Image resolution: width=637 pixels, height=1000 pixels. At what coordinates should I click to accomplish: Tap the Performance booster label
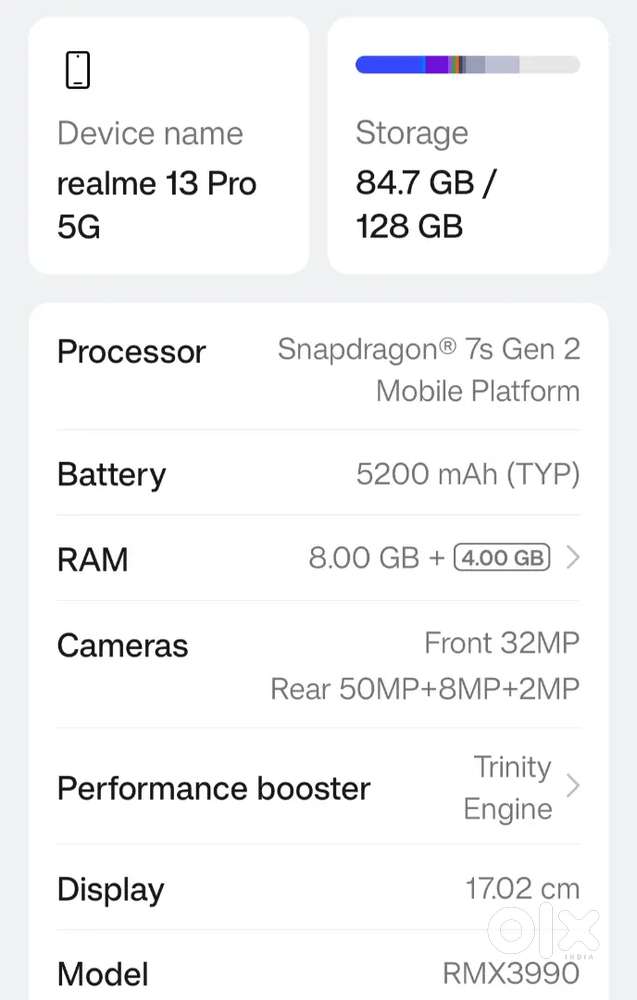214,788
